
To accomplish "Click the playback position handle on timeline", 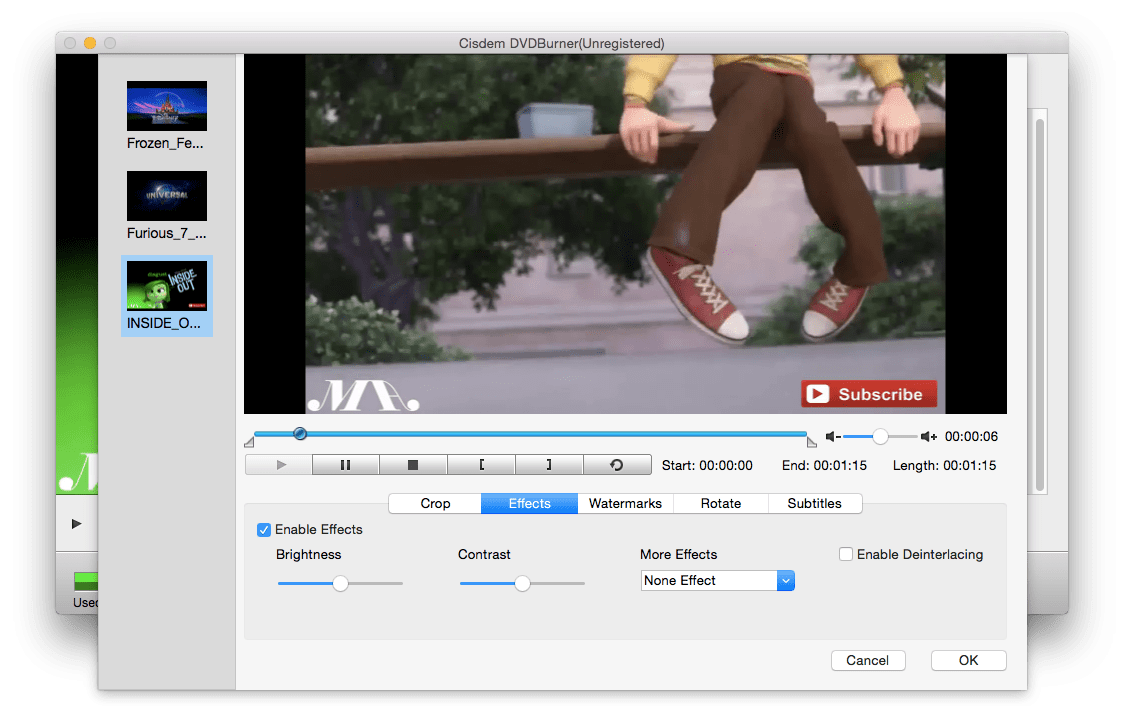I will (300, 434).
